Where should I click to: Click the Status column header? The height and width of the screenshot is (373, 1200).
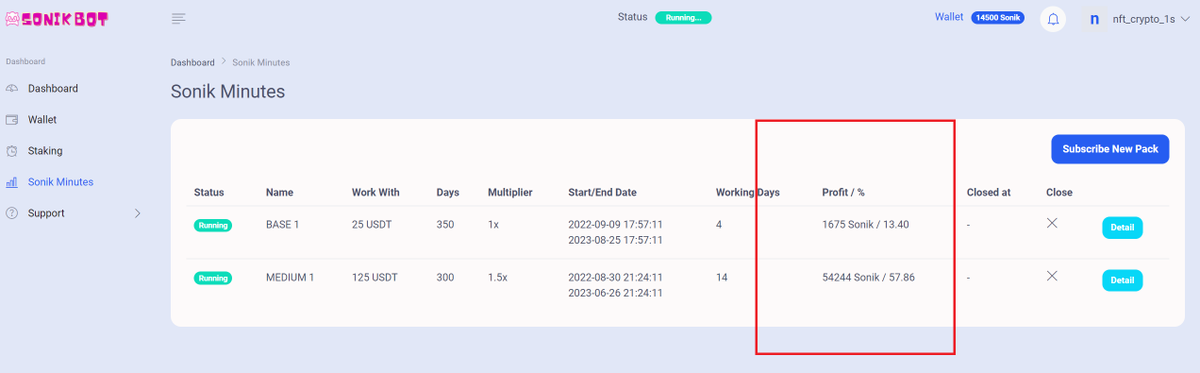pyautogui.click(x=209, y=192)
